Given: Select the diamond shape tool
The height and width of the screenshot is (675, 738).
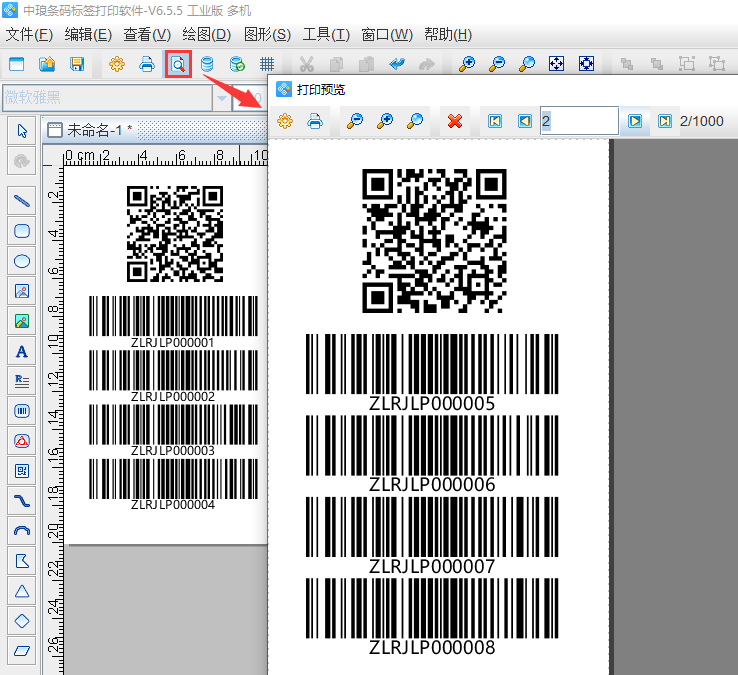Looking at the screenshot, I should click(22, 621).
